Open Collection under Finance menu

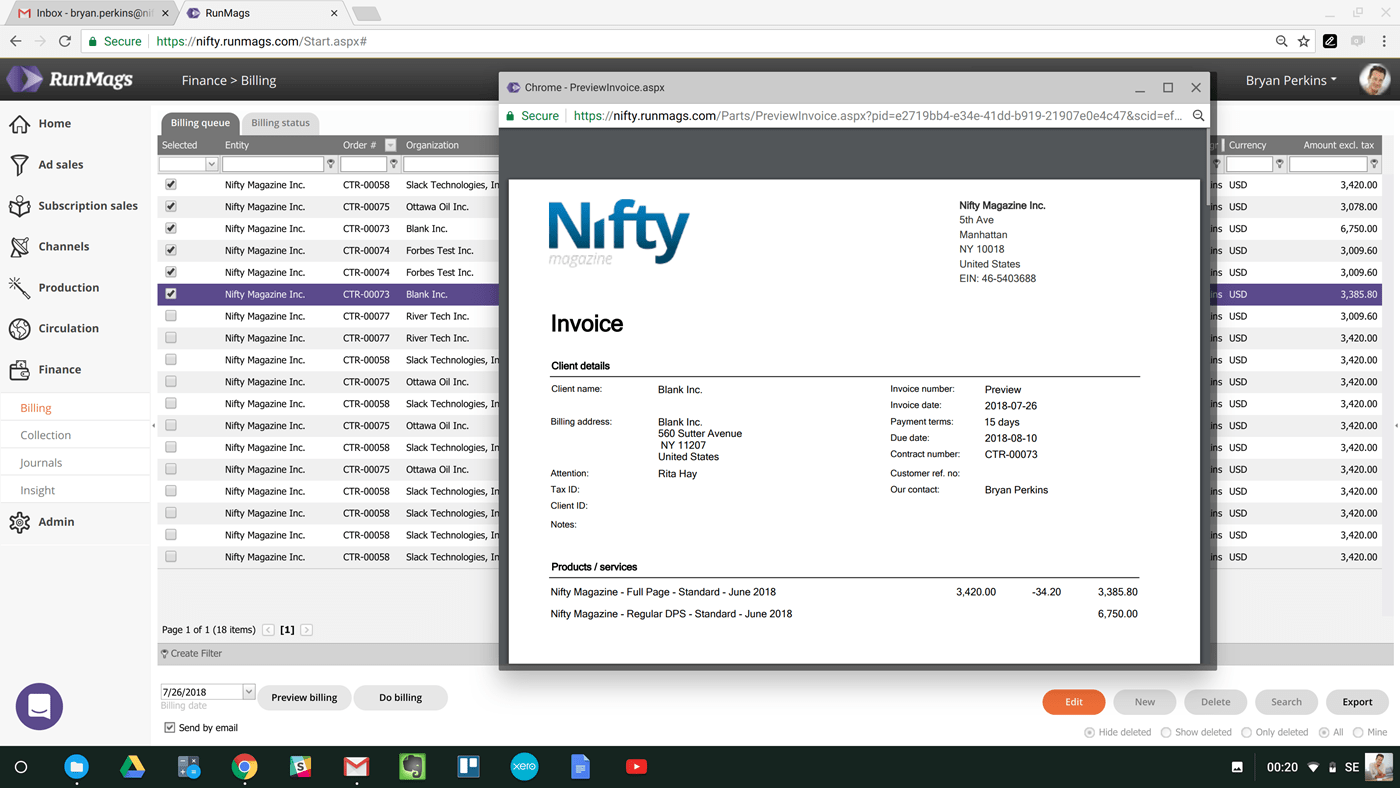[46, 435]
